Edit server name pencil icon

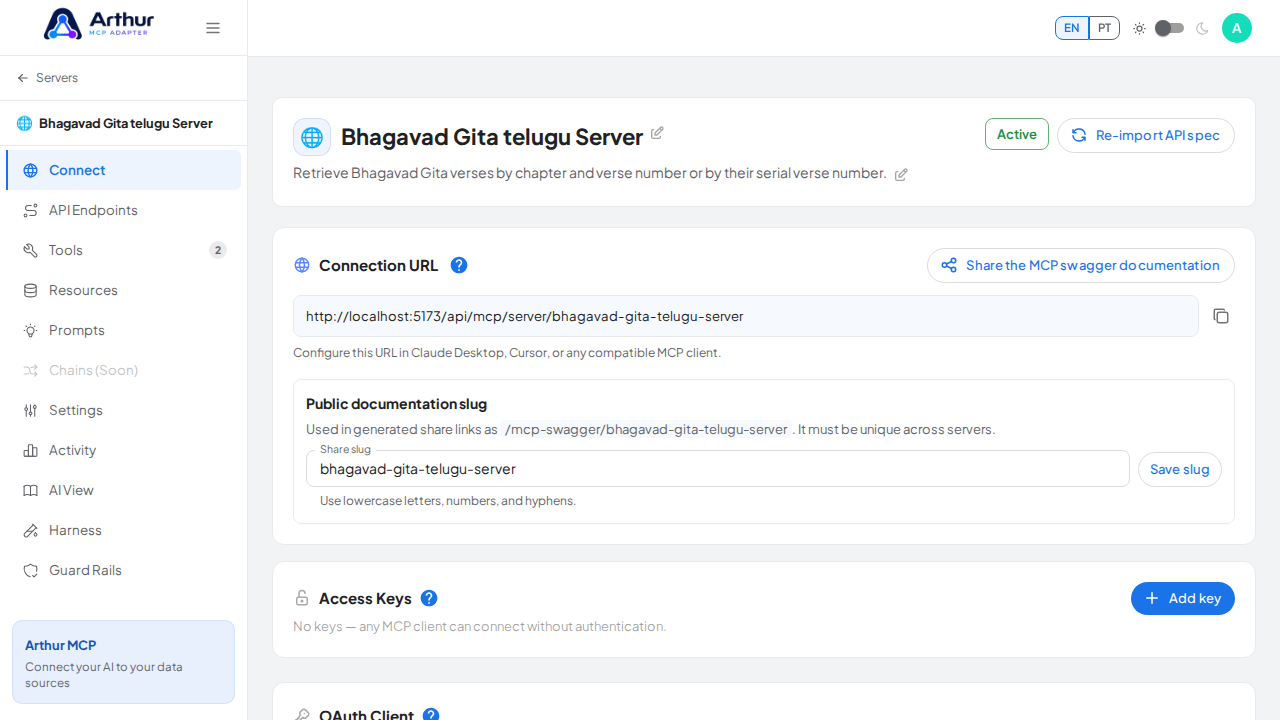pyautogui.click(x=657, y=133)
